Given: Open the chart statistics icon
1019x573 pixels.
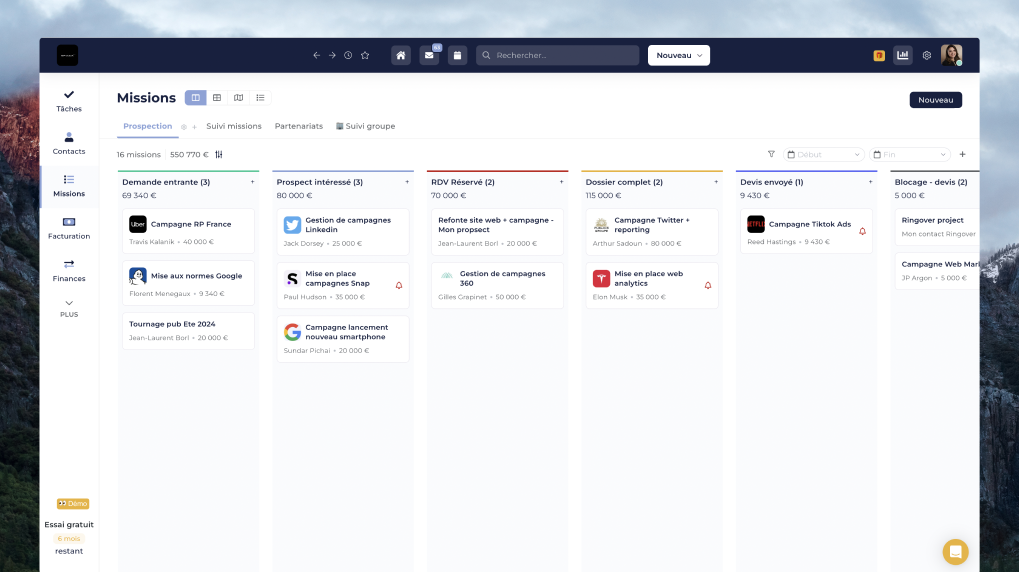Looking at the screenshot, I should click(x=903, y=55).
